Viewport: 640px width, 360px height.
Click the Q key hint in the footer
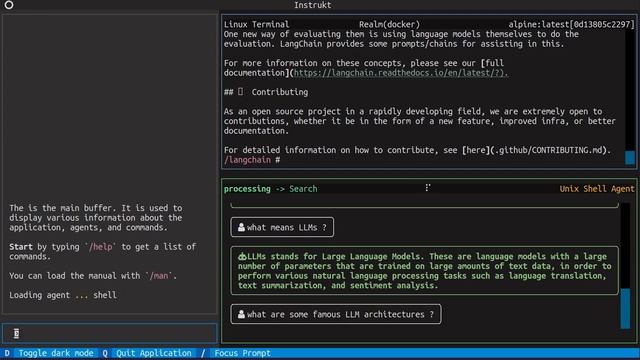click(105, 353)
